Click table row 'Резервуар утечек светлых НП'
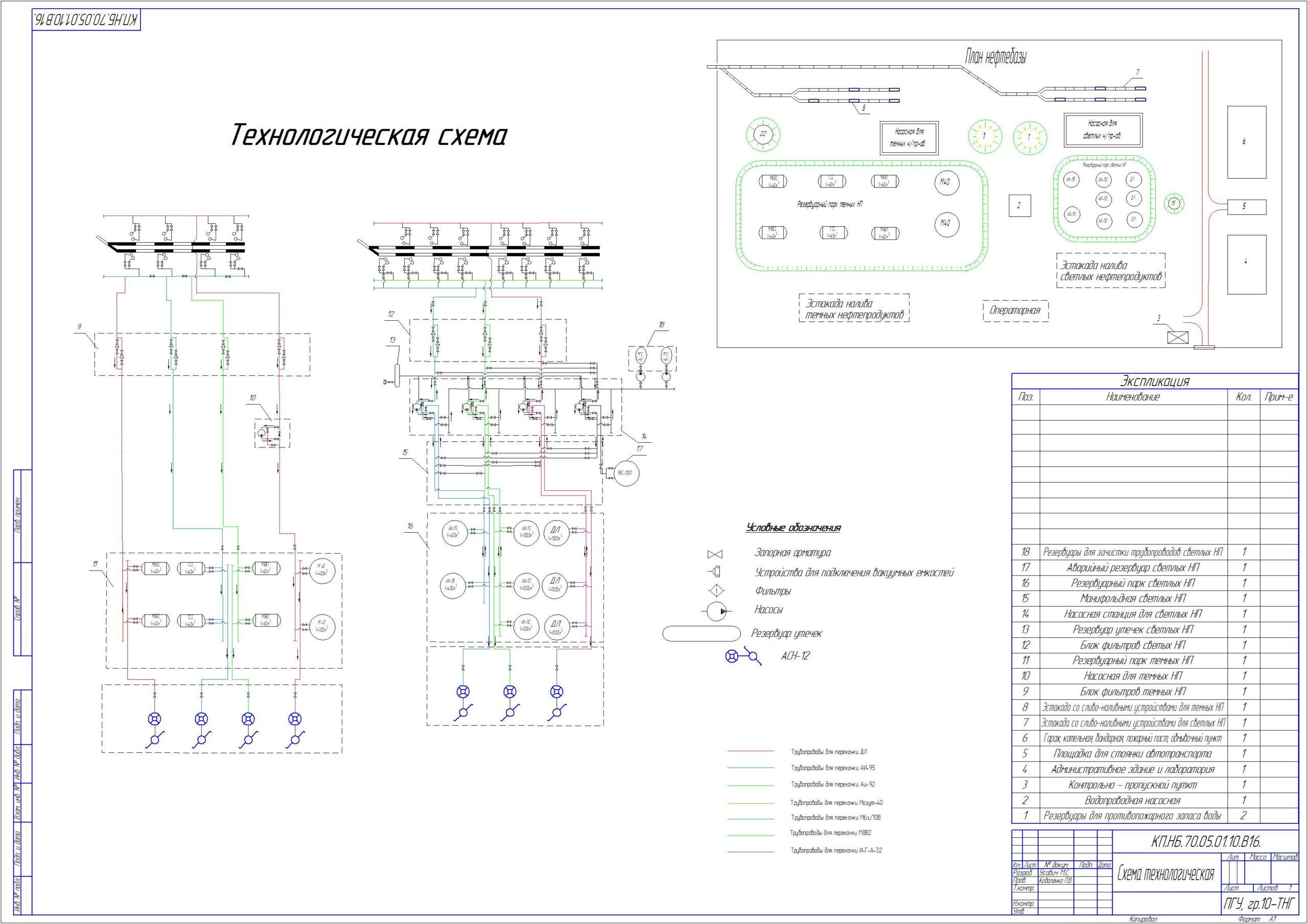The width and height of the screenshot is (1308, 924). click(1155, 629)
